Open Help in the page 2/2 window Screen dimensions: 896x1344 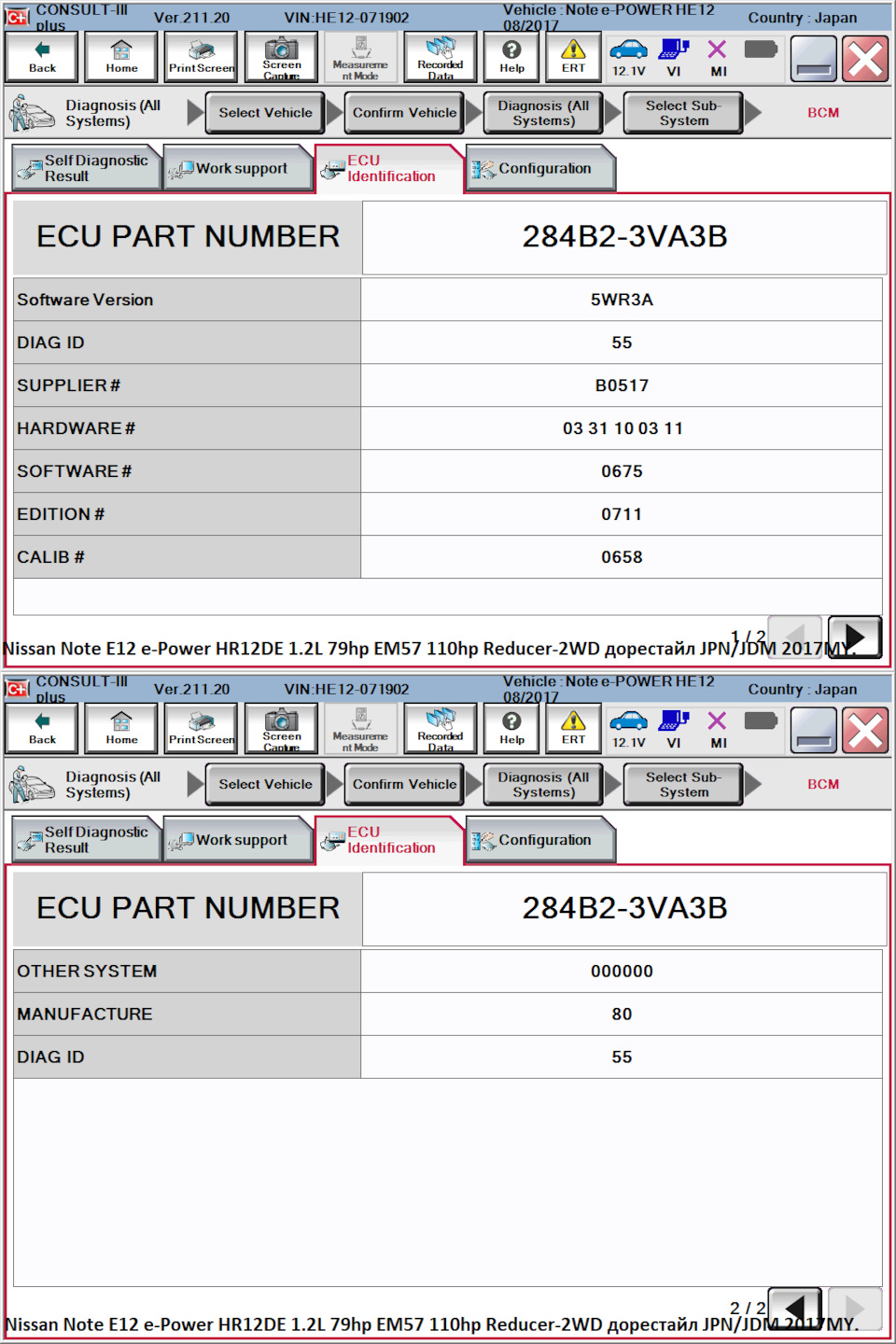511,729
